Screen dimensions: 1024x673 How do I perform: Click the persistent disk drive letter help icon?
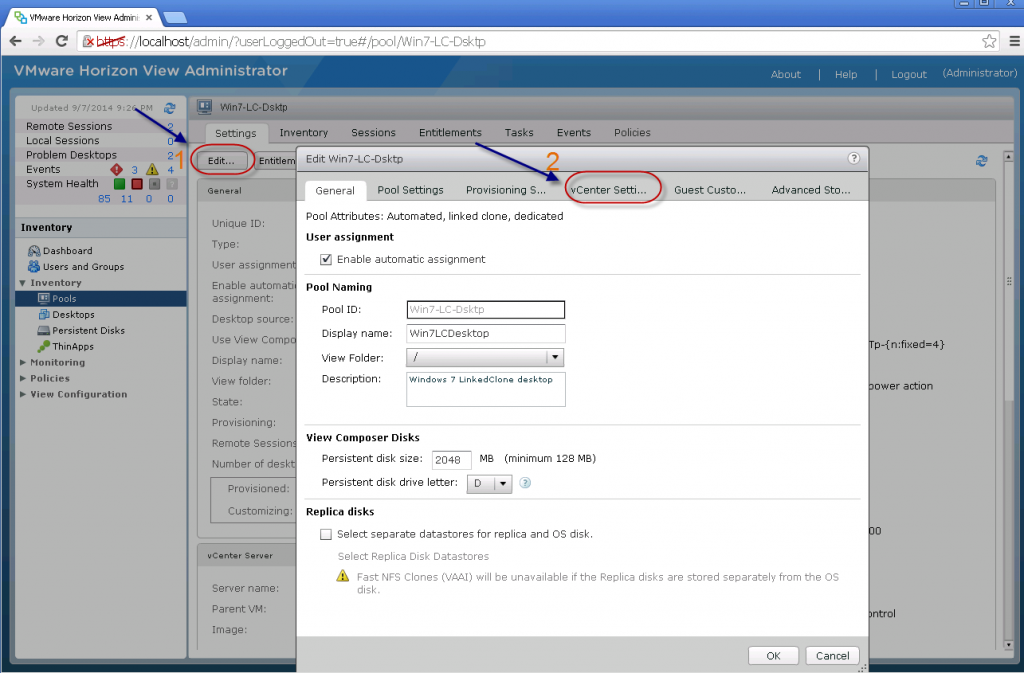tap(525, 483)
